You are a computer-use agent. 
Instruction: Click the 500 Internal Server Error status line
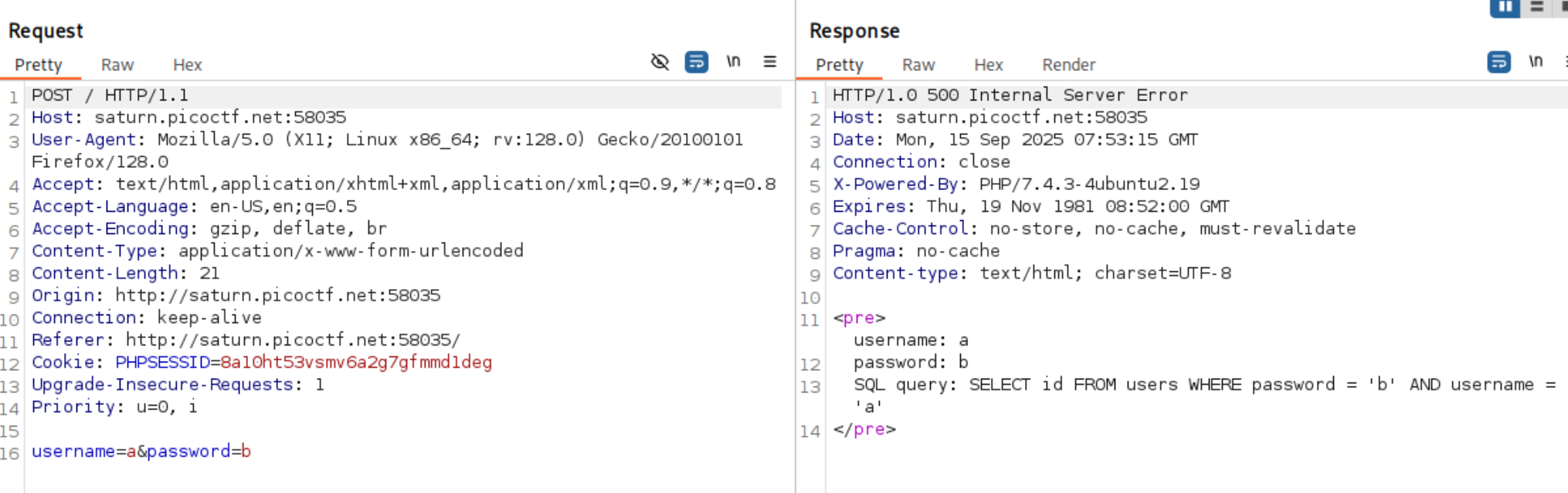click(x=1010, y=95)
